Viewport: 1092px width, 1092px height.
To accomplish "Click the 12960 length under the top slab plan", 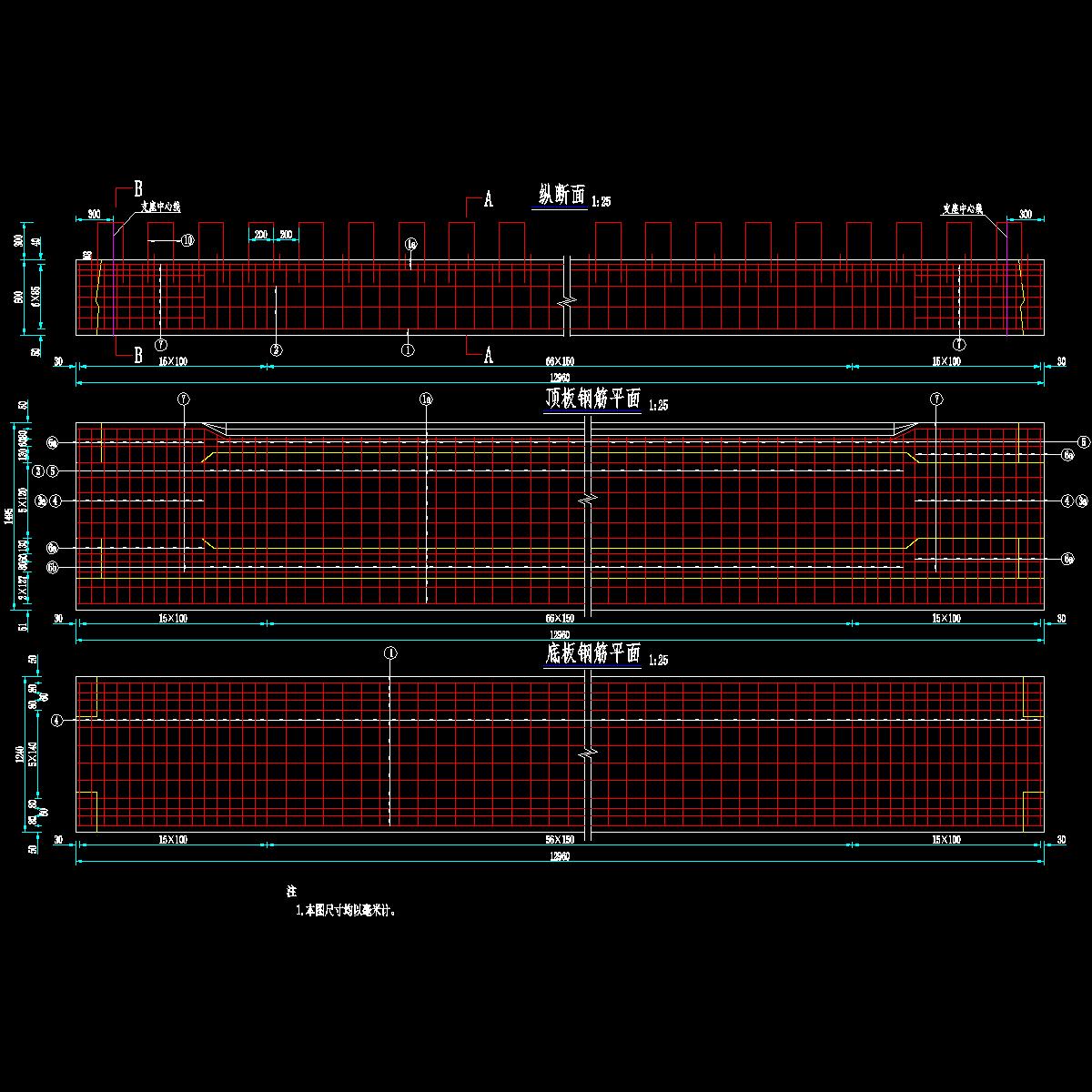I will point(559,634).
